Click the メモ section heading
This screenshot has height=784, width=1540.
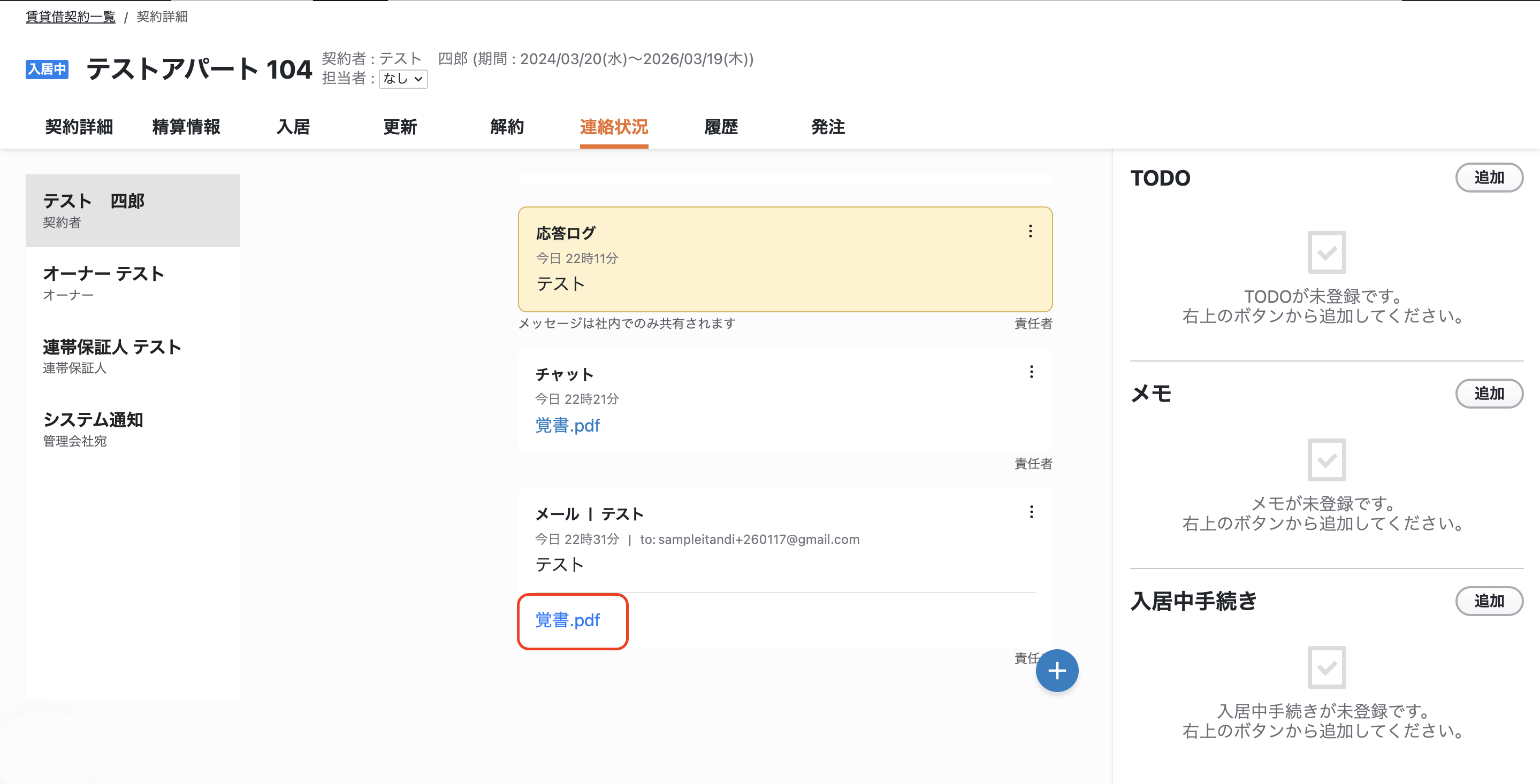point(1151,393)
